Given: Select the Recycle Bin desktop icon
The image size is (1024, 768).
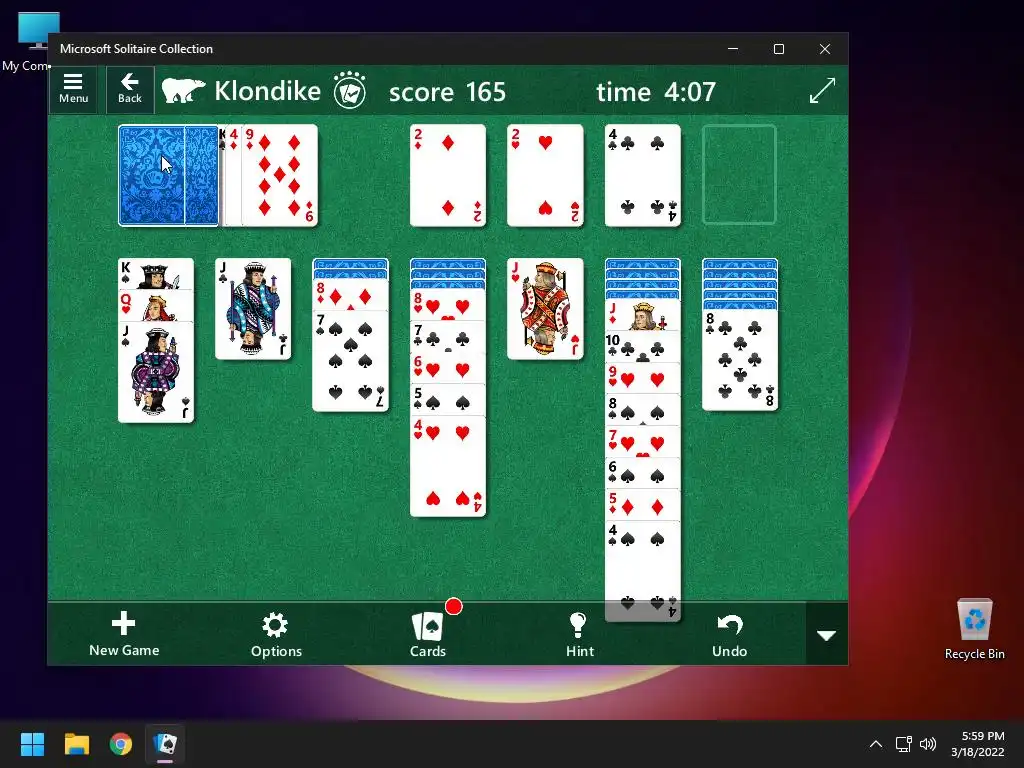Looking at the screenshot, I should click(974, 628).
